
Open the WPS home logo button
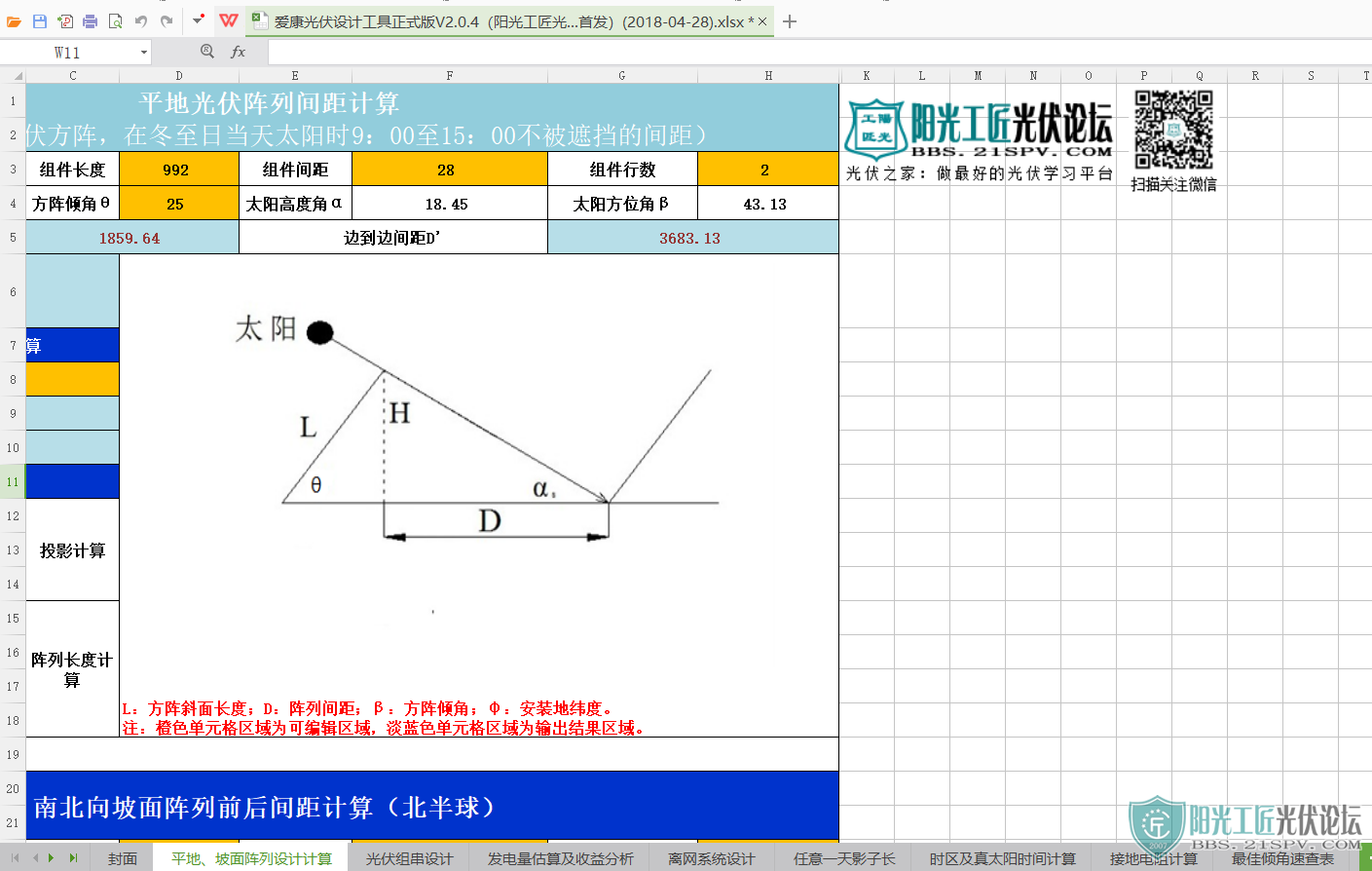[229, 20]
